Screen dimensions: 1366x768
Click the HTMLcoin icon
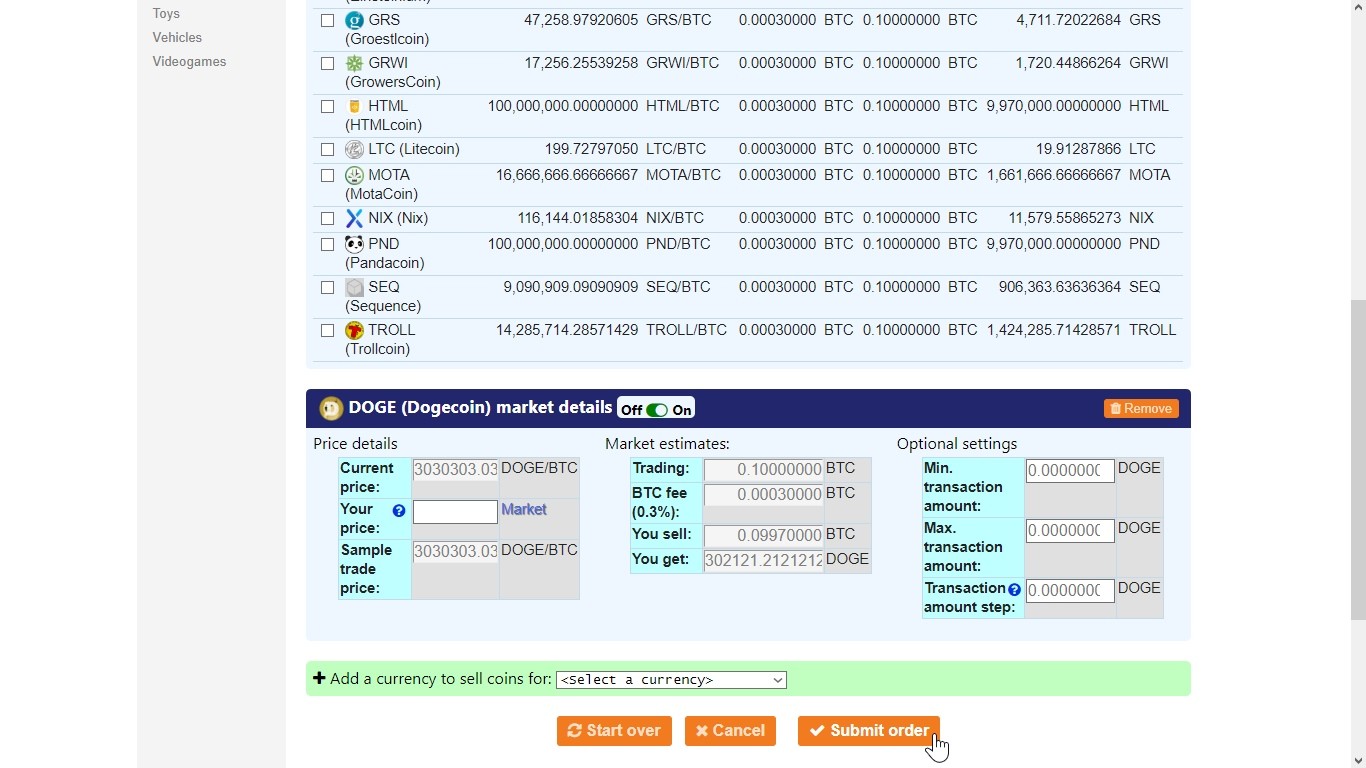pos(354,106)
